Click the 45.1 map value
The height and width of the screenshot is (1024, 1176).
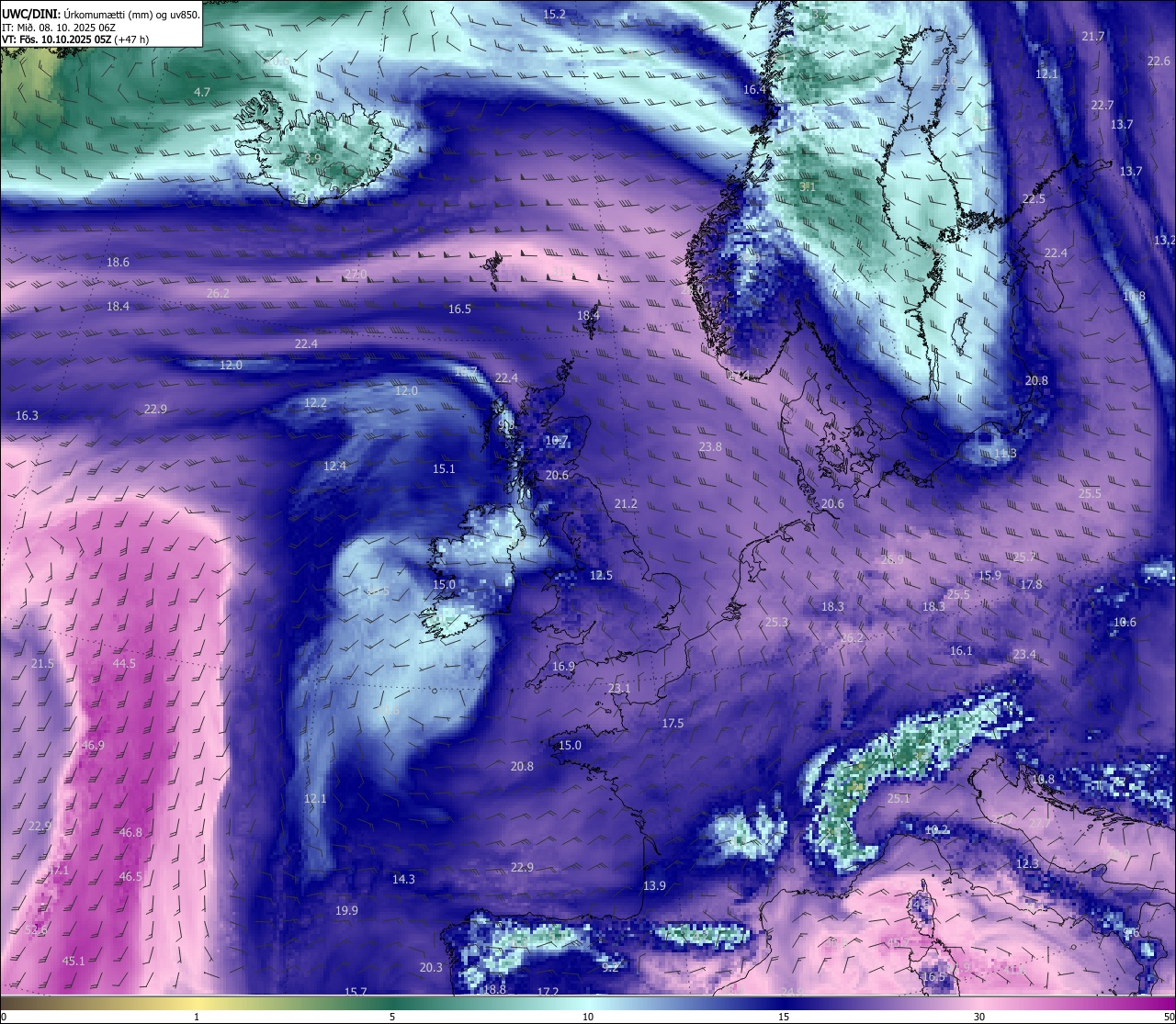pos(73,961)
